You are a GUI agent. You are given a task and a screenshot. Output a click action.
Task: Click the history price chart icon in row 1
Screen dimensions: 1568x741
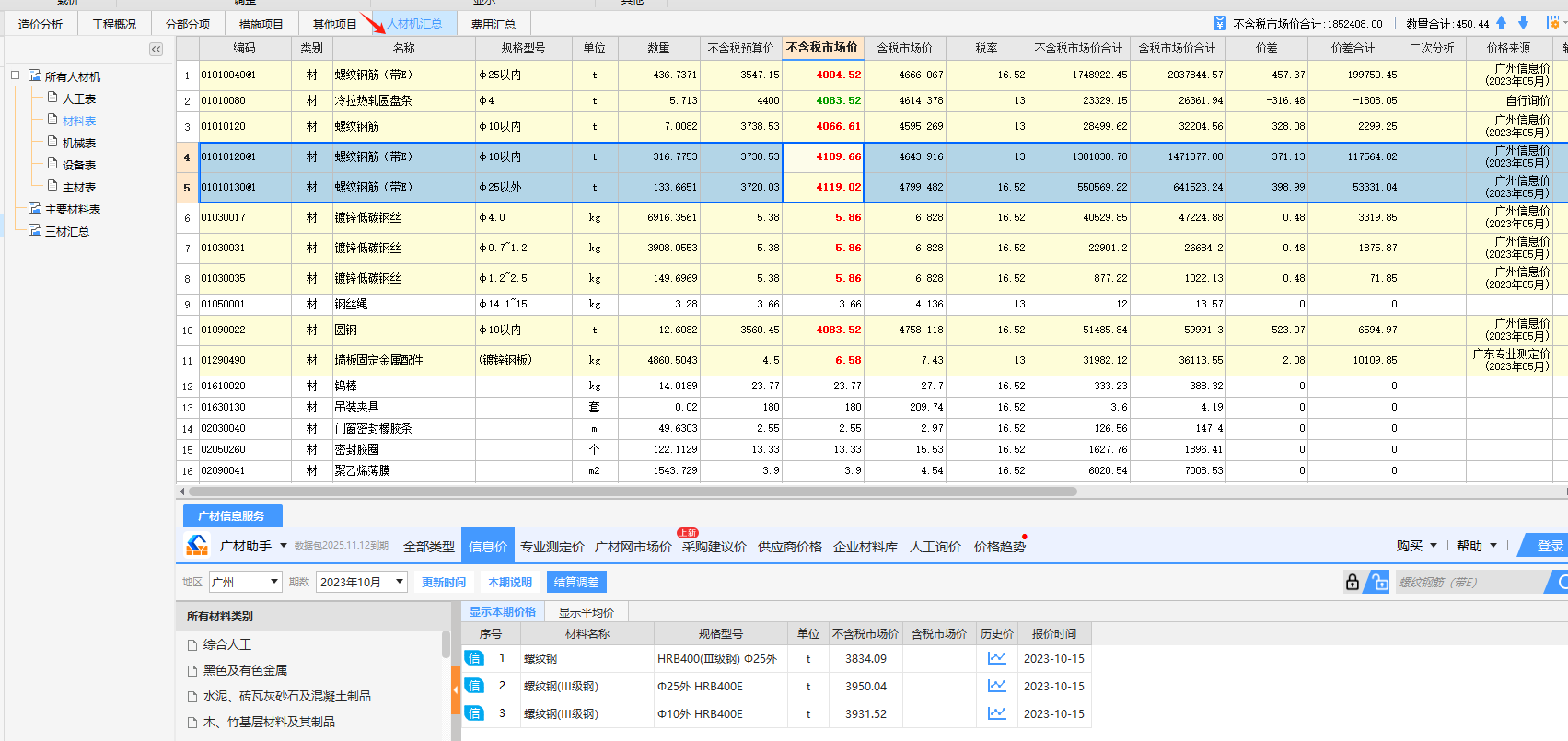coord(996,658)
